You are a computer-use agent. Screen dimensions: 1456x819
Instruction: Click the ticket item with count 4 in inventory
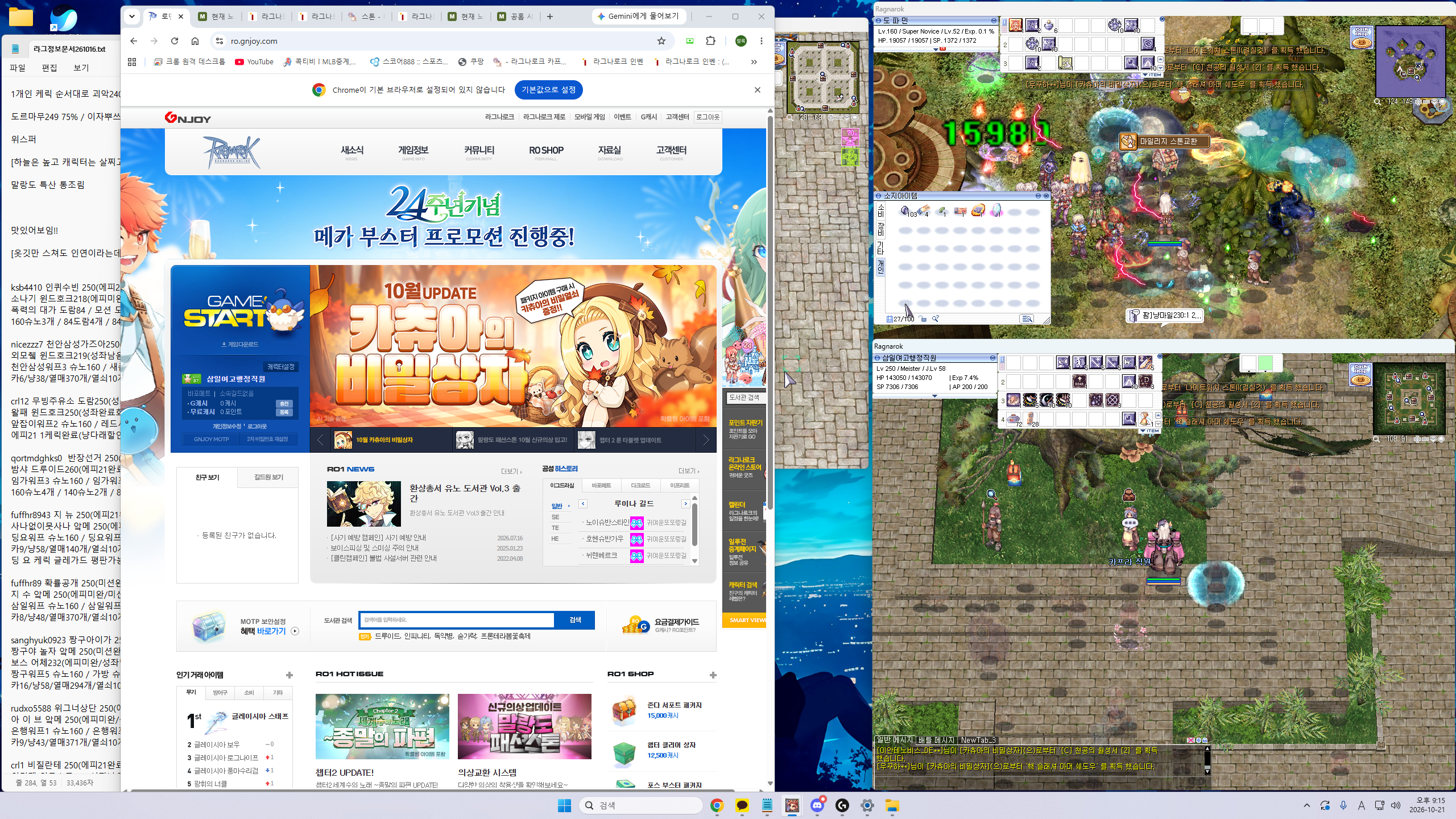tap(924, 211)
